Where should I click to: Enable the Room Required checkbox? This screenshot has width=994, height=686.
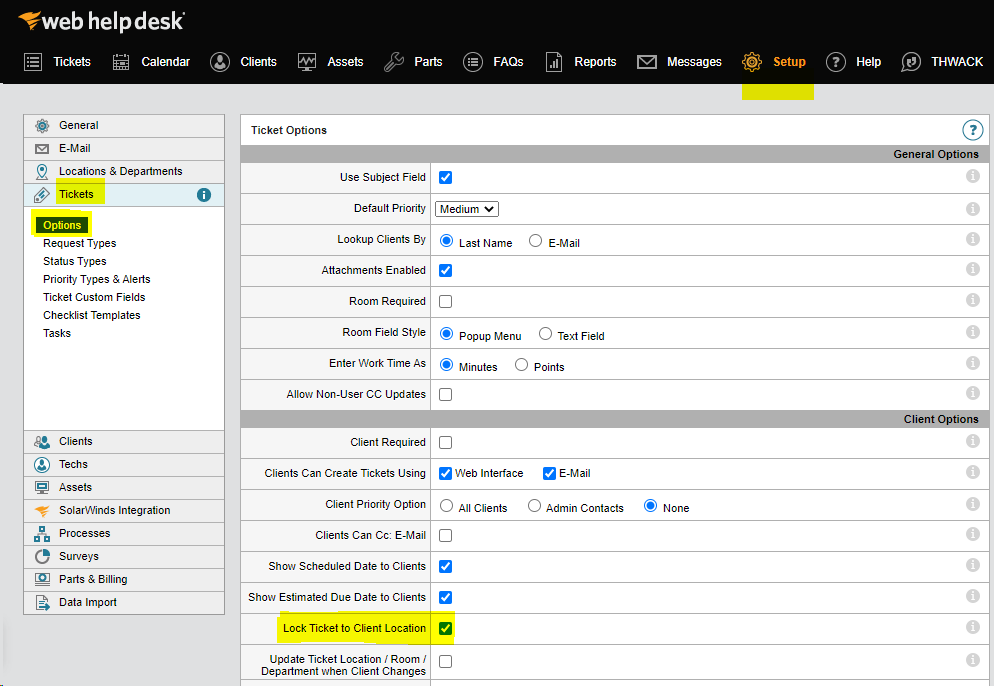[446, 301]
